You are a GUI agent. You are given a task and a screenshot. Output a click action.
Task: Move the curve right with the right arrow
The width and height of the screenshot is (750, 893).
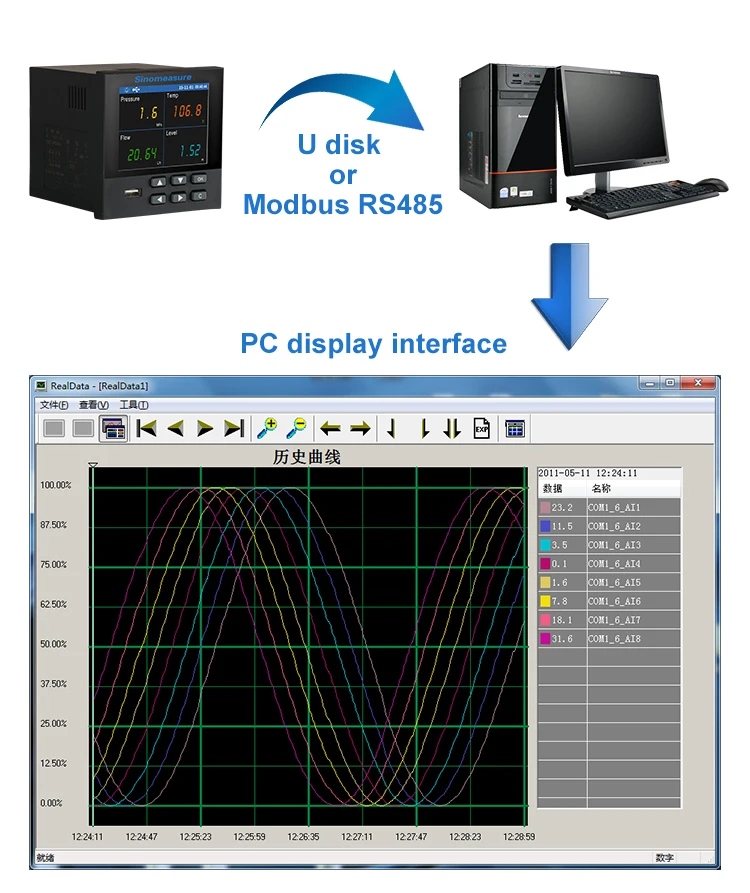pyautogui.click(x=360, y=428)
